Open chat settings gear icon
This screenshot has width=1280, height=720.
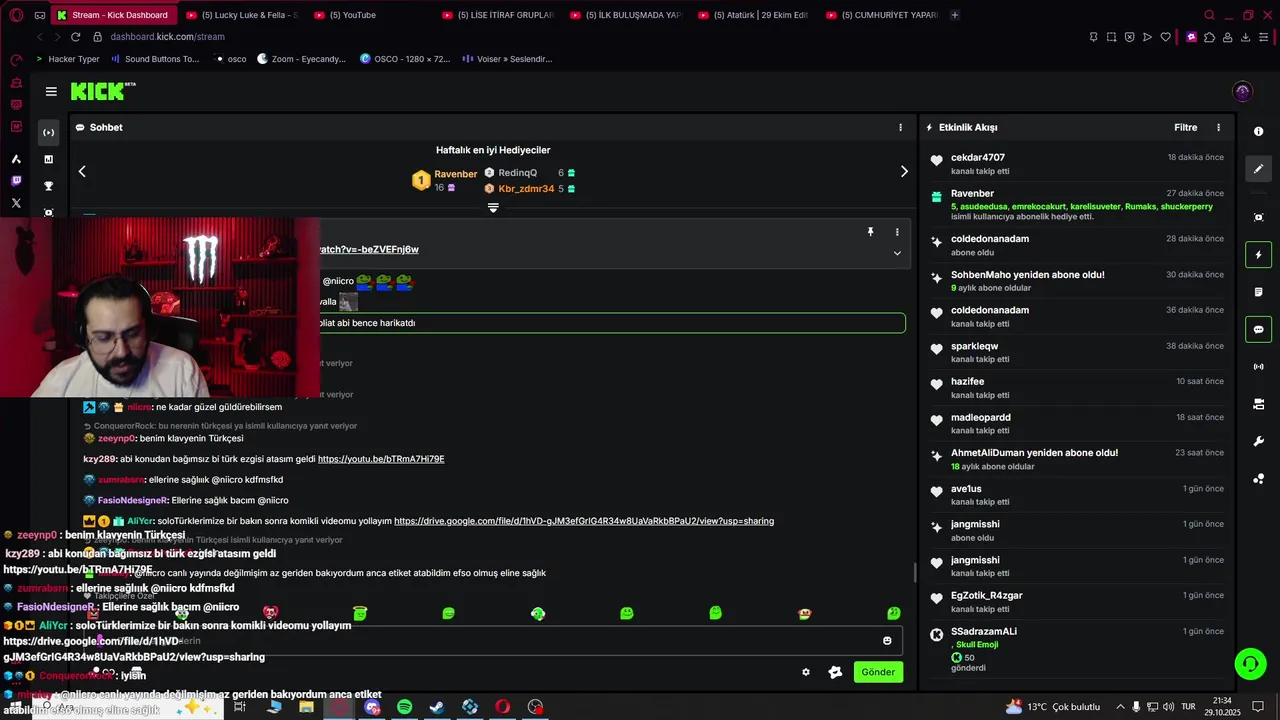point(806,672)
